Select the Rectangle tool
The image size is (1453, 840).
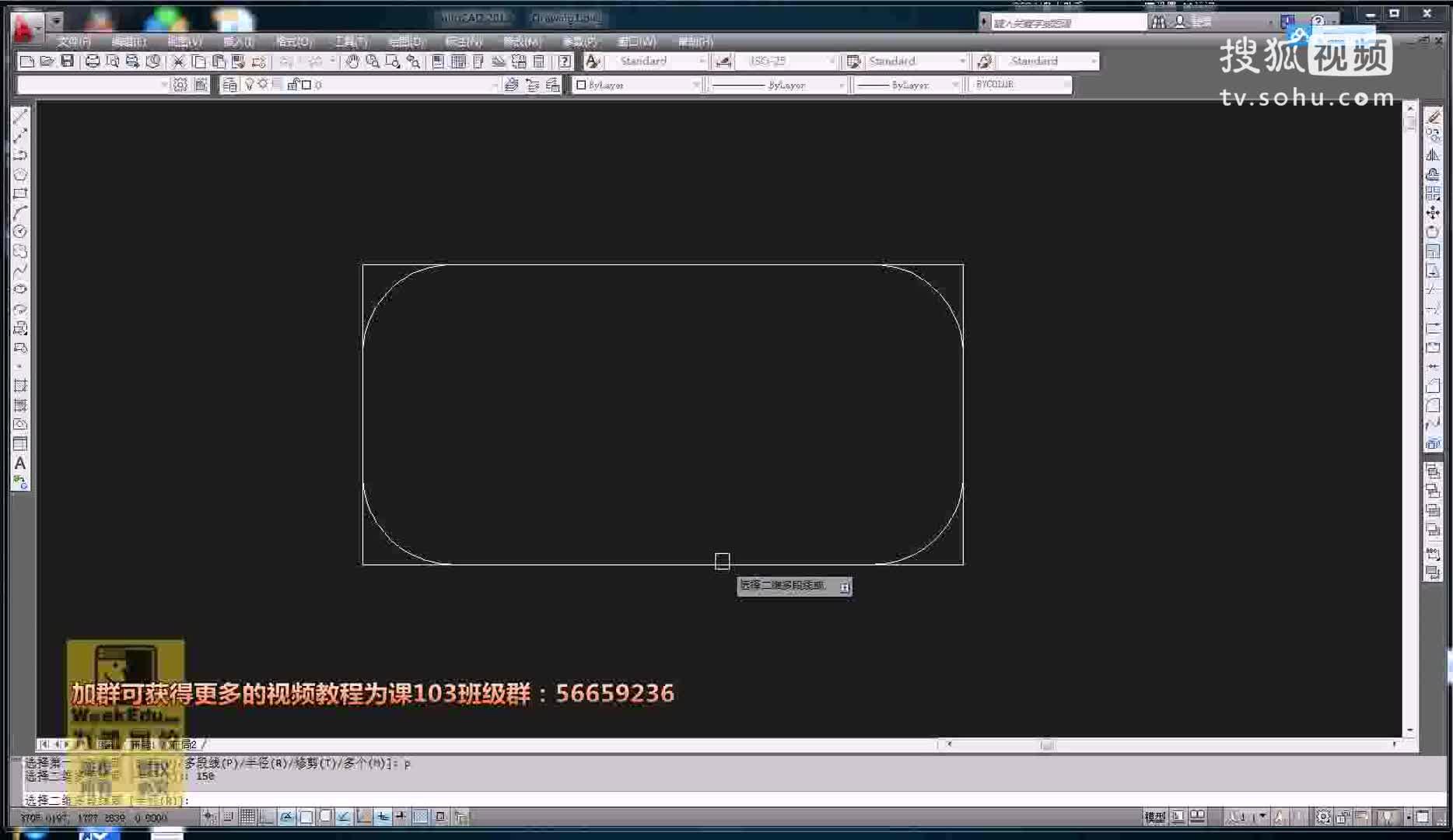(21, 194)
